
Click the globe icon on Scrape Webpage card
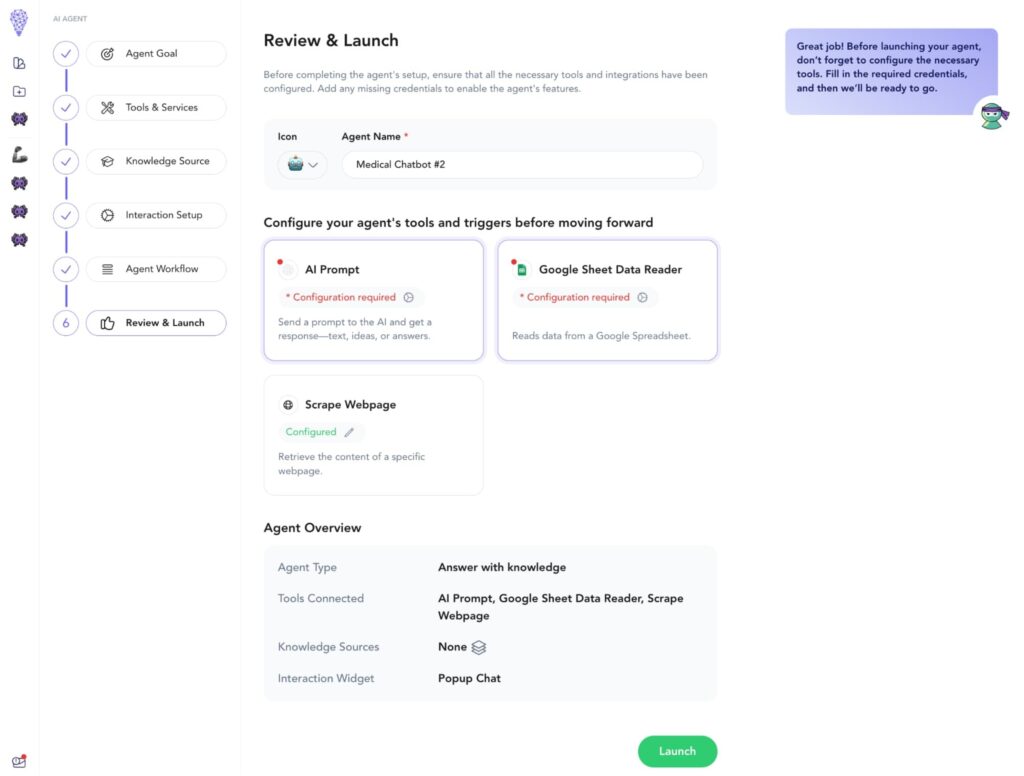coord(286,404)
